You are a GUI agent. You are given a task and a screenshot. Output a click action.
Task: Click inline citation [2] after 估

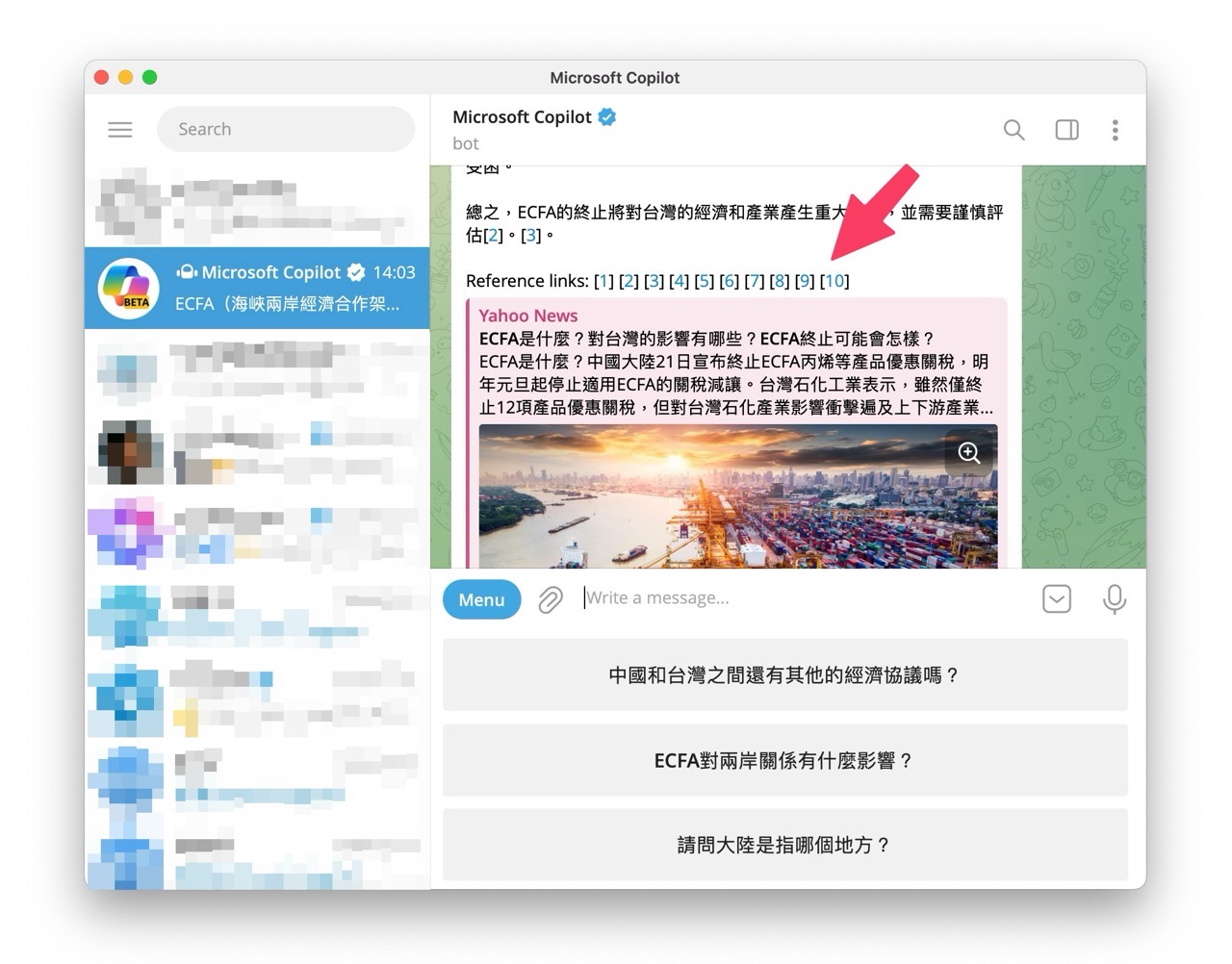(x=494, y=235)
